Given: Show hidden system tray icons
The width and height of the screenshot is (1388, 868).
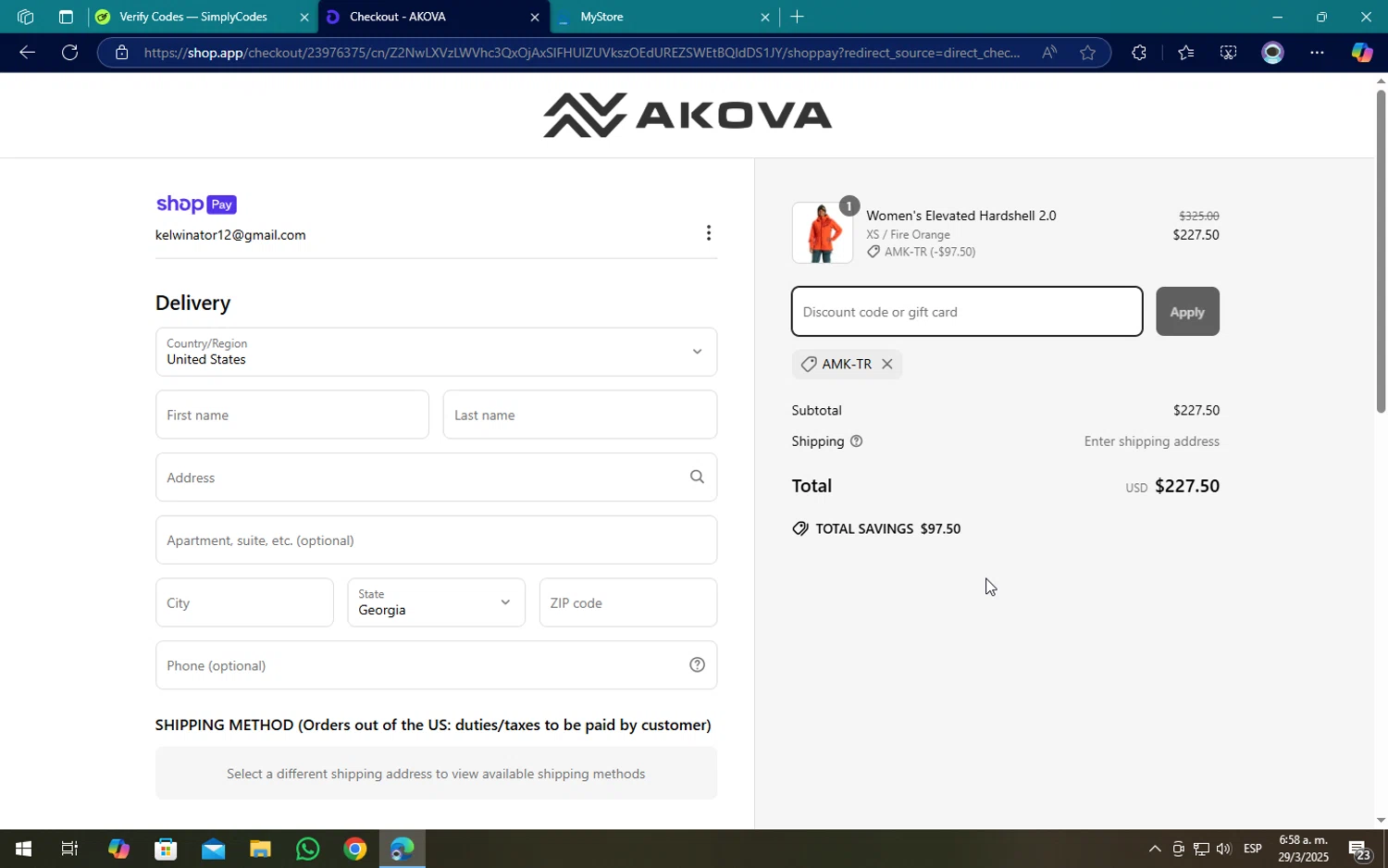Looking at the screenshot, I should pyautogui.click(x=1154, y=849).
